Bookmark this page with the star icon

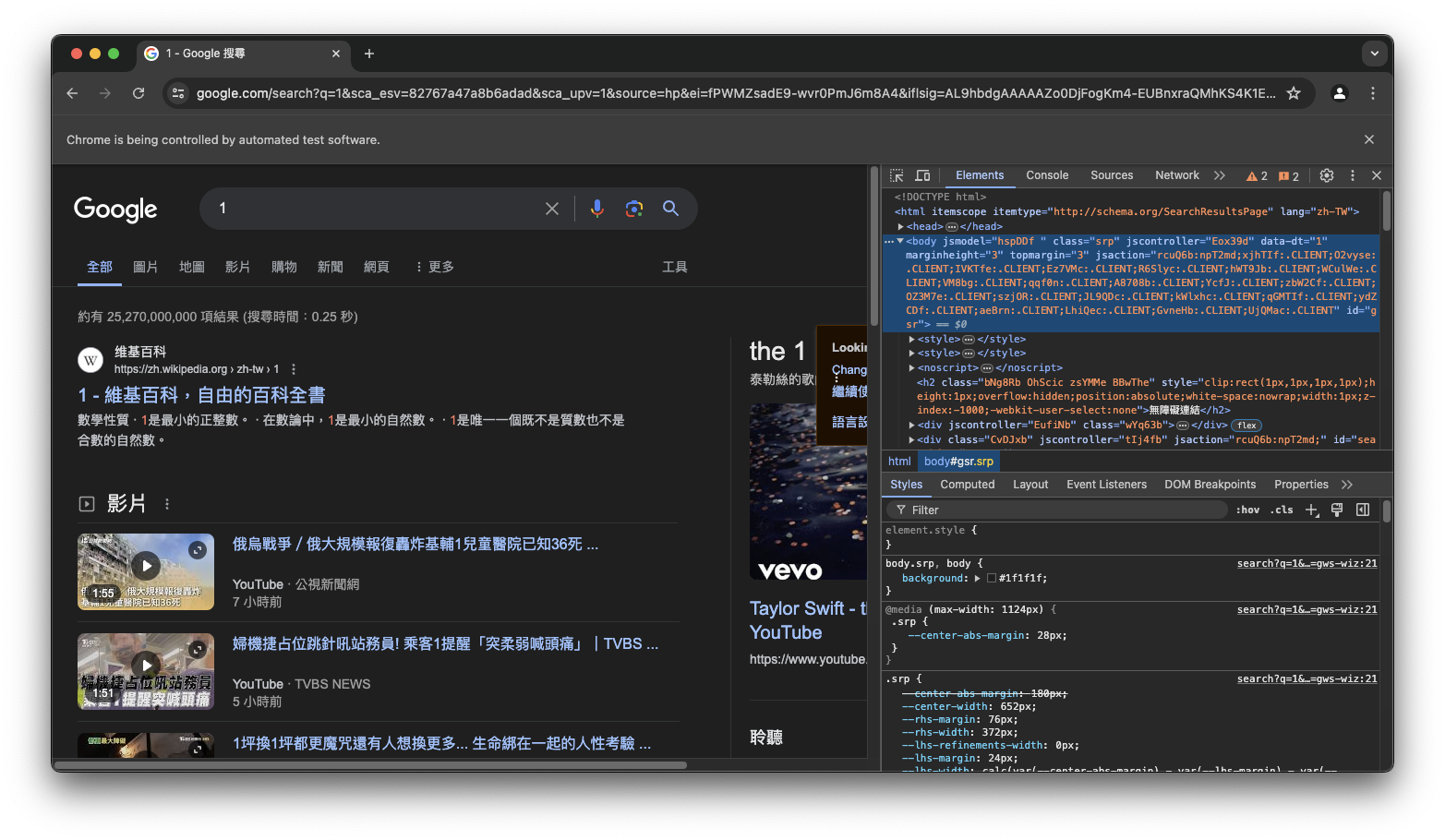(x=1294, y=93)
